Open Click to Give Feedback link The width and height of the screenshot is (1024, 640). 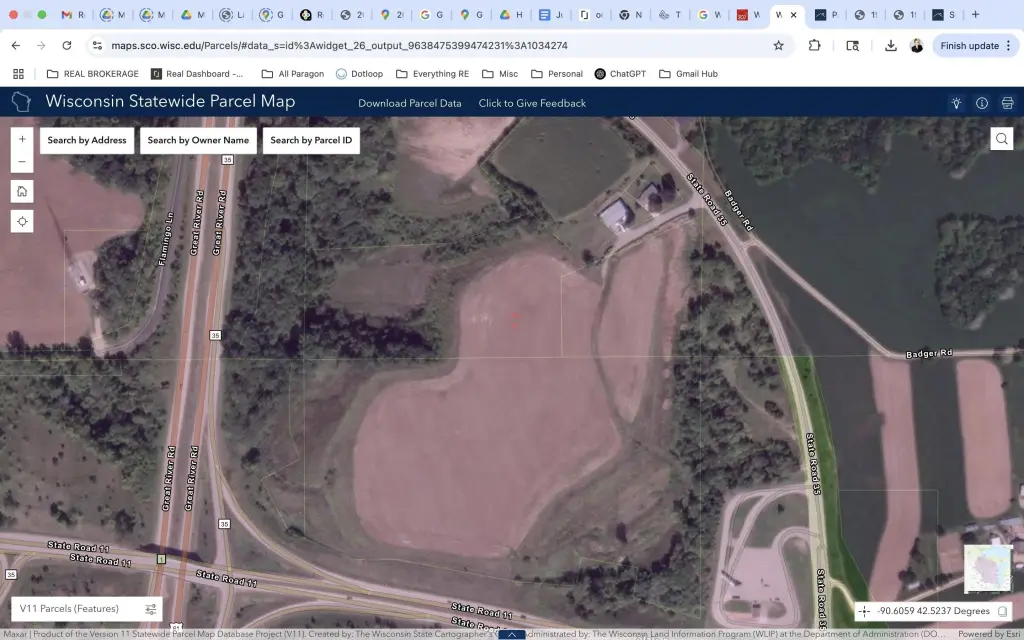[532, 103]
